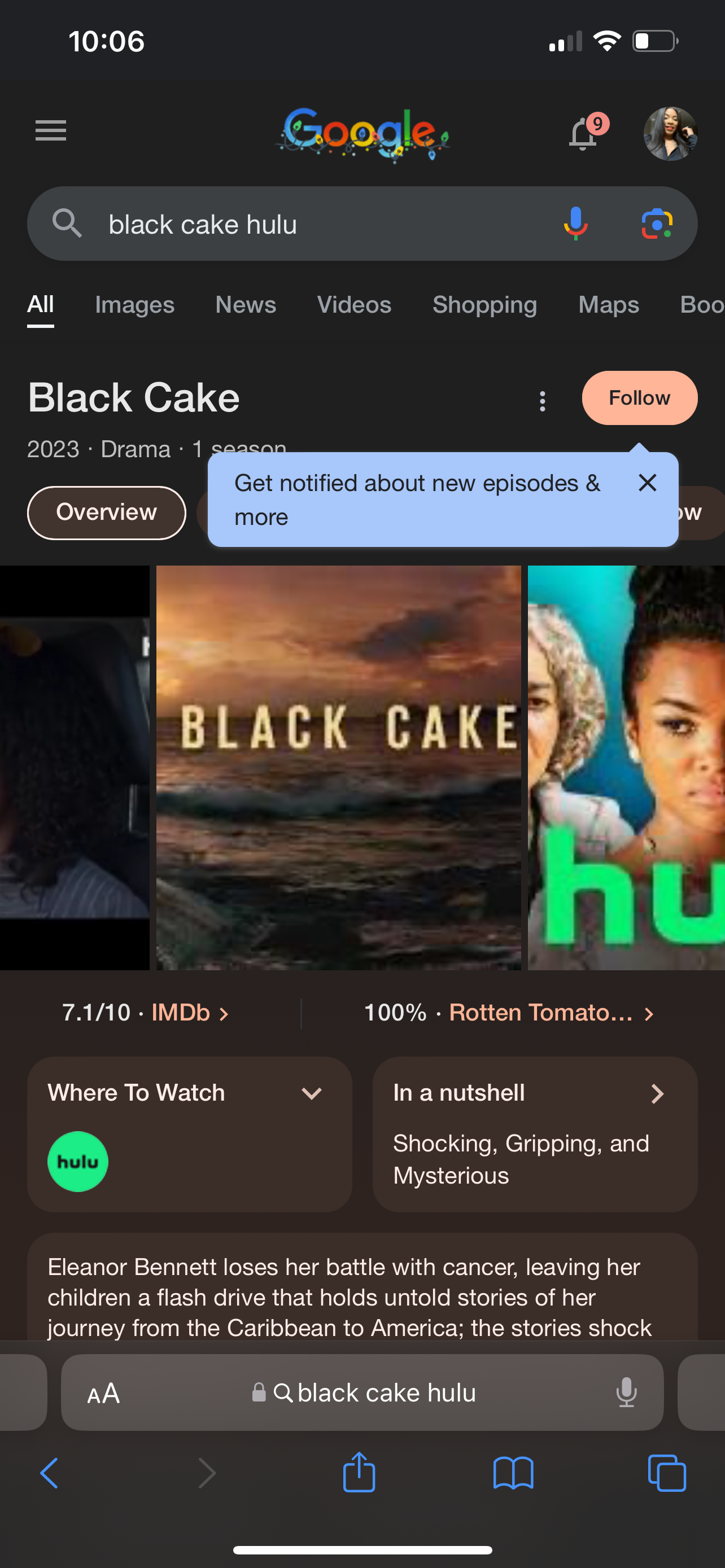
Task: Switch to the Images tab
Action: click(x=134, y=304)
